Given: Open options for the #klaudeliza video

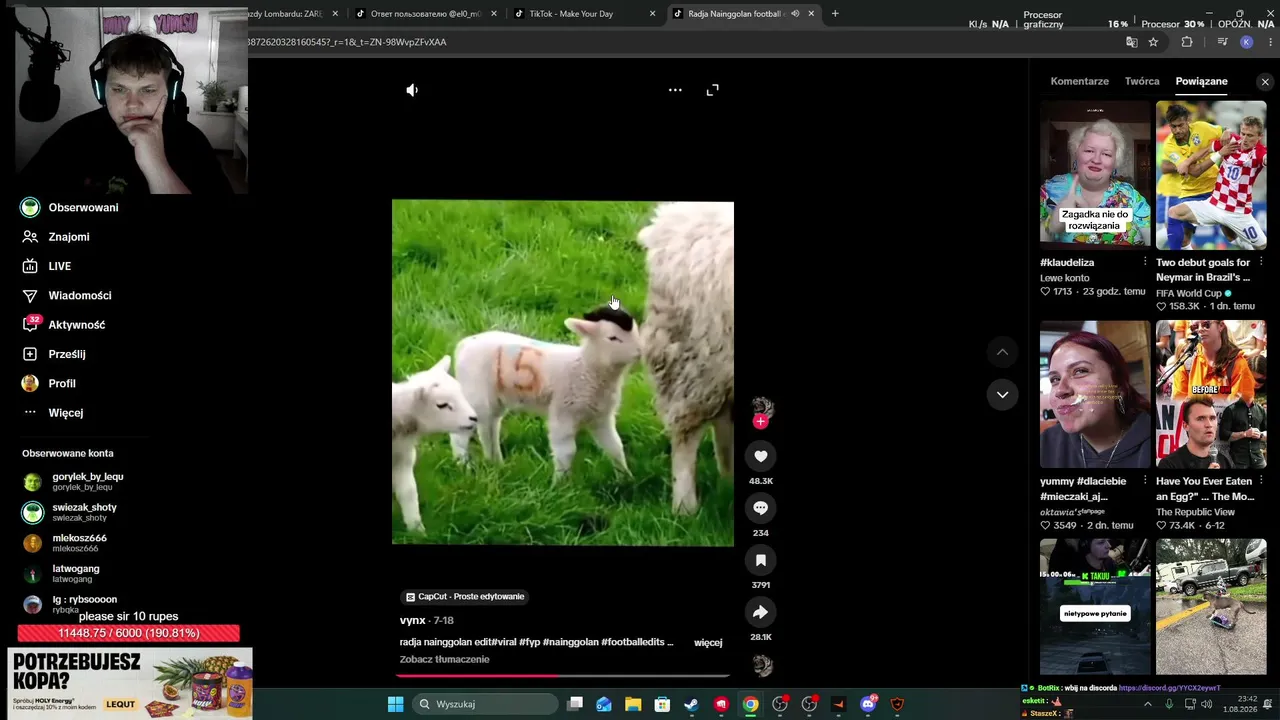Looking at the screenshot, I should (1145, 262).
